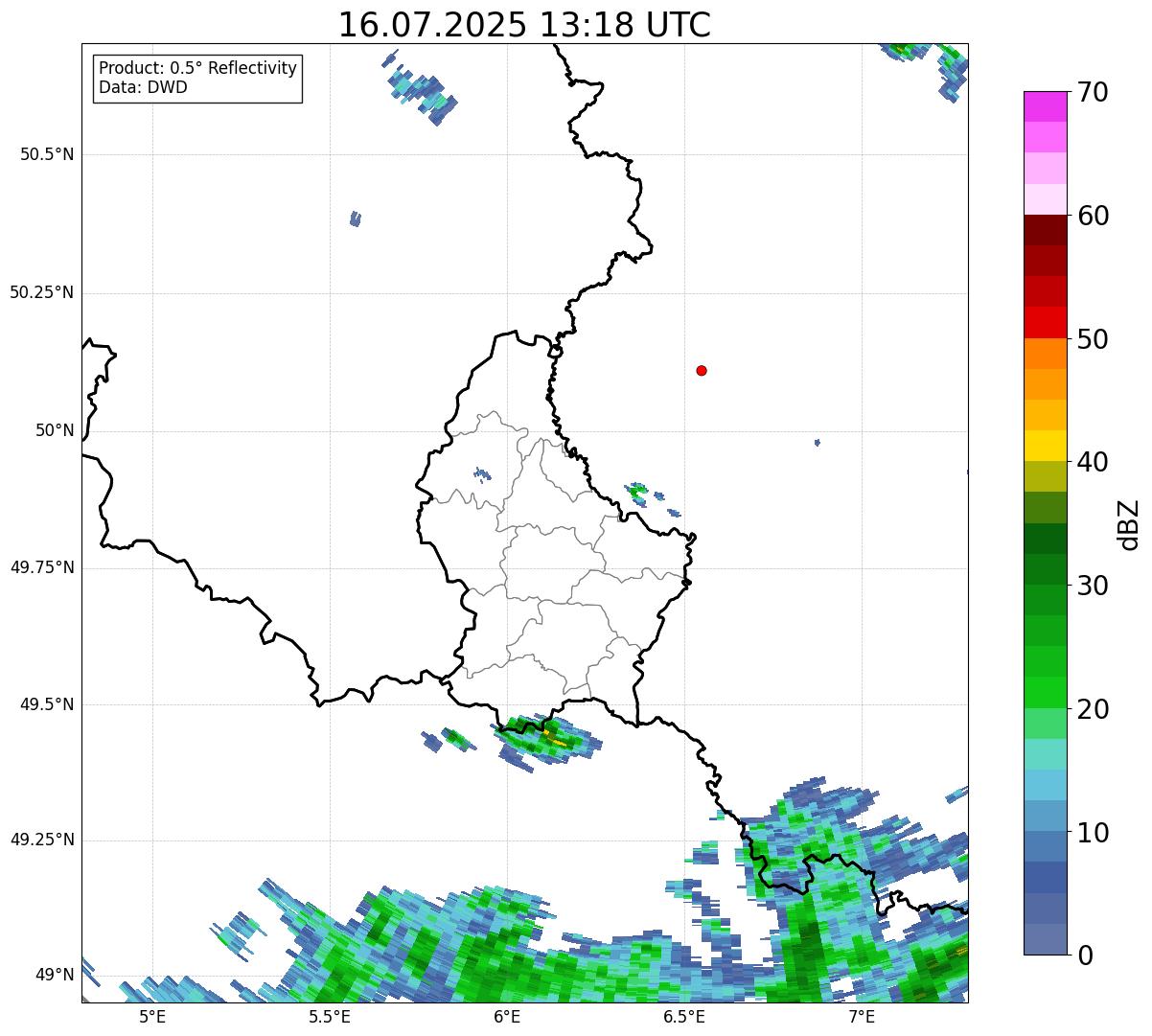Click the latitude label 49°N
The image size is (1152, 1036).
55,975
